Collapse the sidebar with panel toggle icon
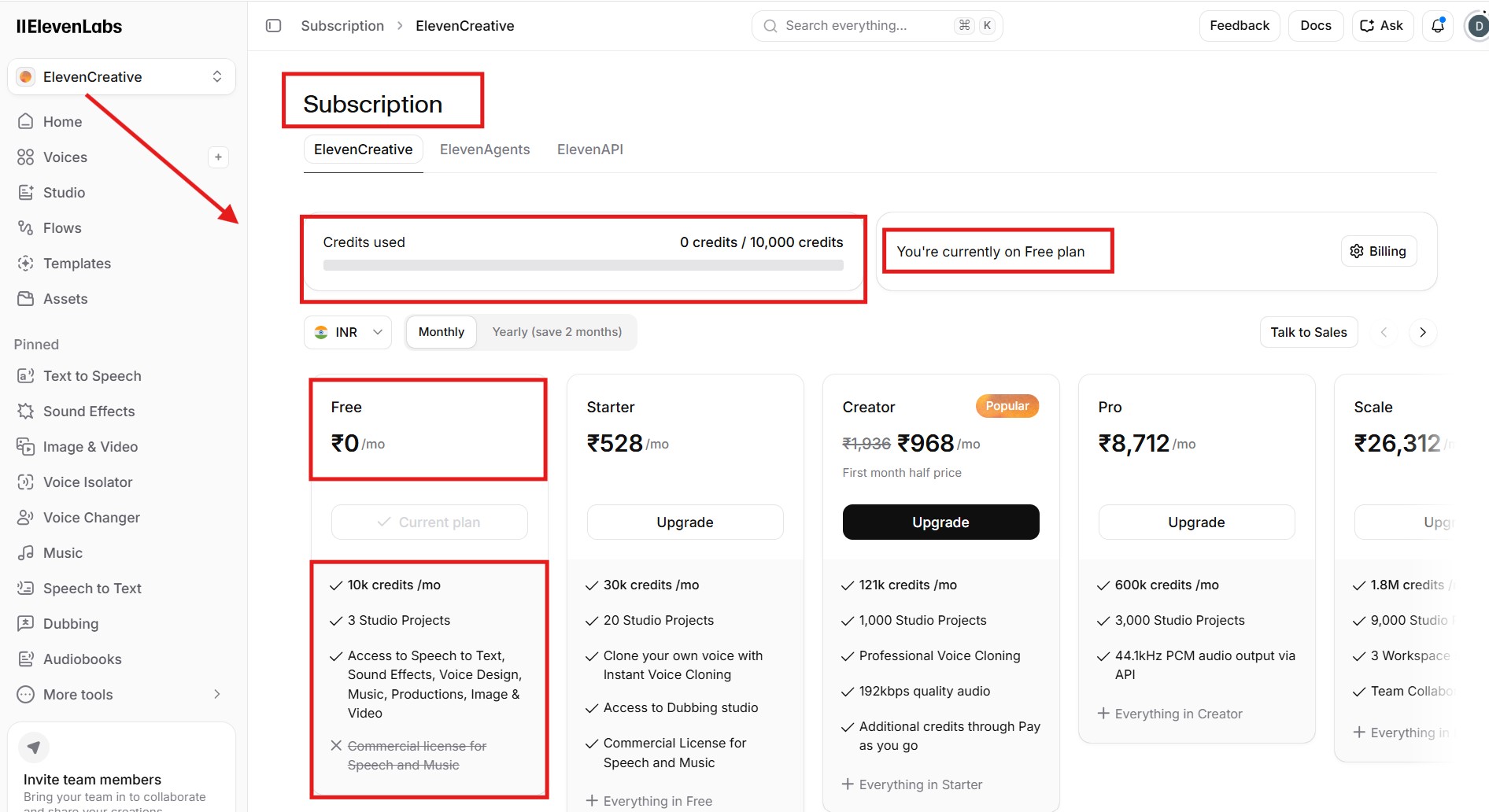Screen dimensions: 1489x812 [274, 25]
